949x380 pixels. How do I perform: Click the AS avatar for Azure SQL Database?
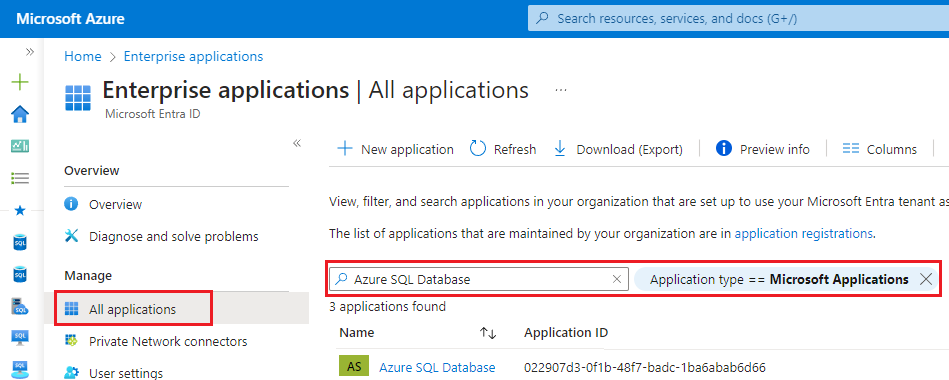point(354,366)
